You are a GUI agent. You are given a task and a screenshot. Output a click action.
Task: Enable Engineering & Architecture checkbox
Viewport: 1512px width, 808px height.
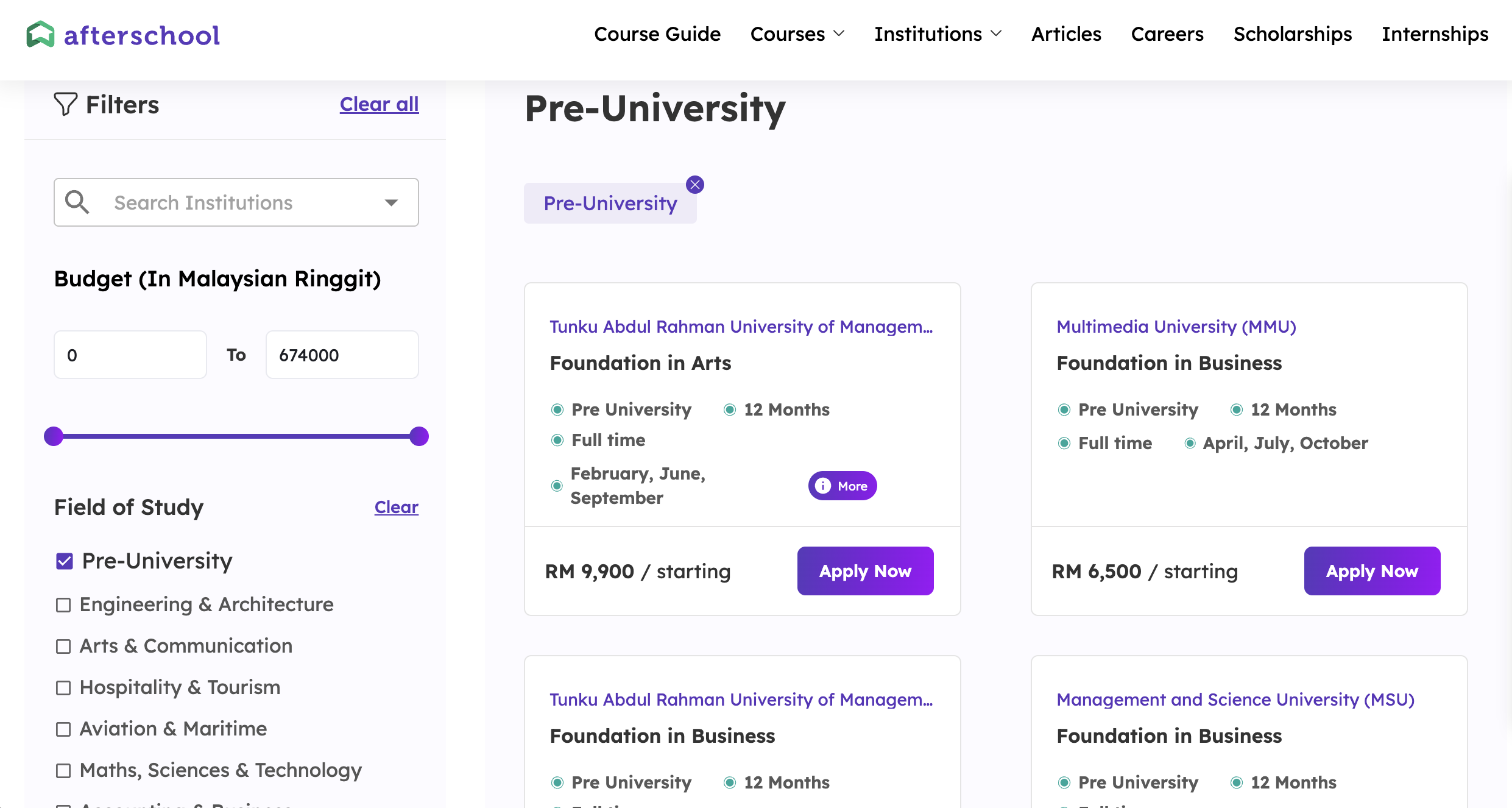pos(63,605)
